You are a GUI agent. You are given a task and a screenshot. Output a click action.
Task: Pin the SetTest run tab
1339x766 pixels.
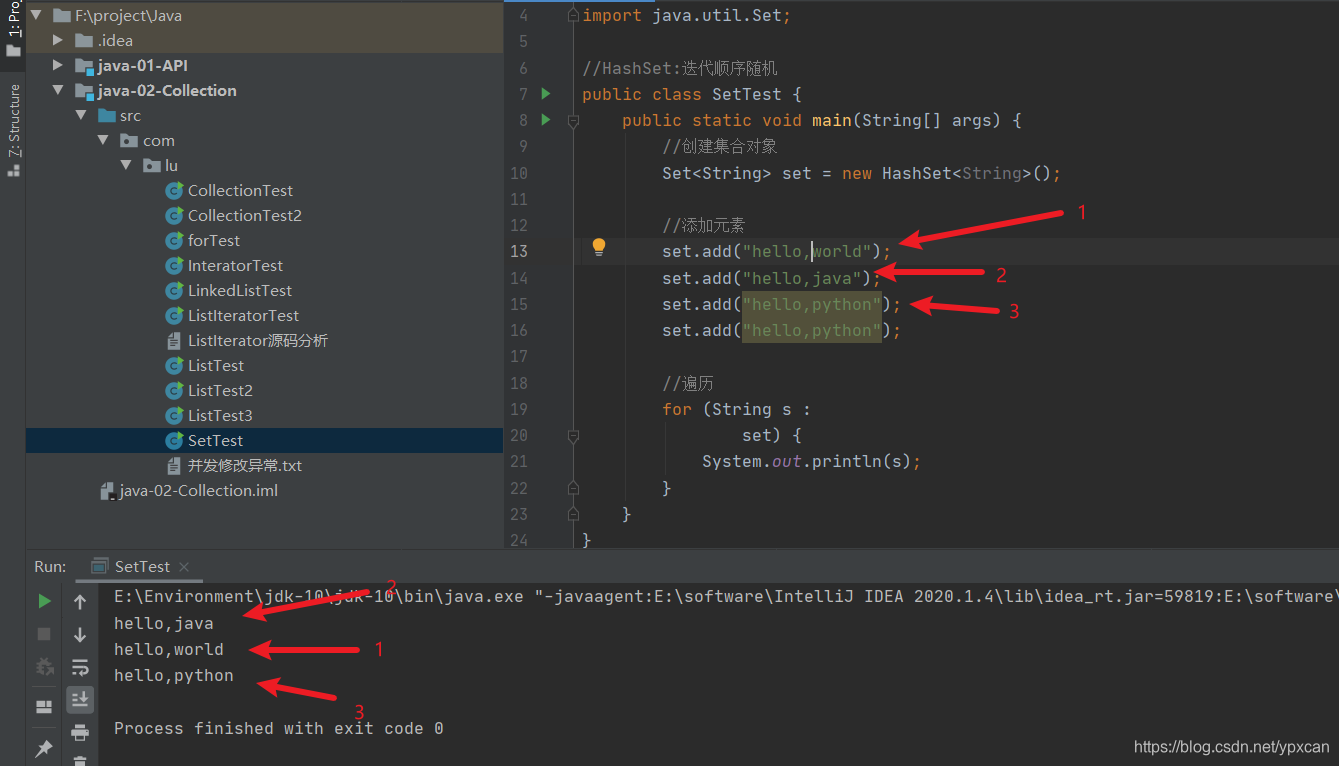pyautogui.click(x=44, y=748)
